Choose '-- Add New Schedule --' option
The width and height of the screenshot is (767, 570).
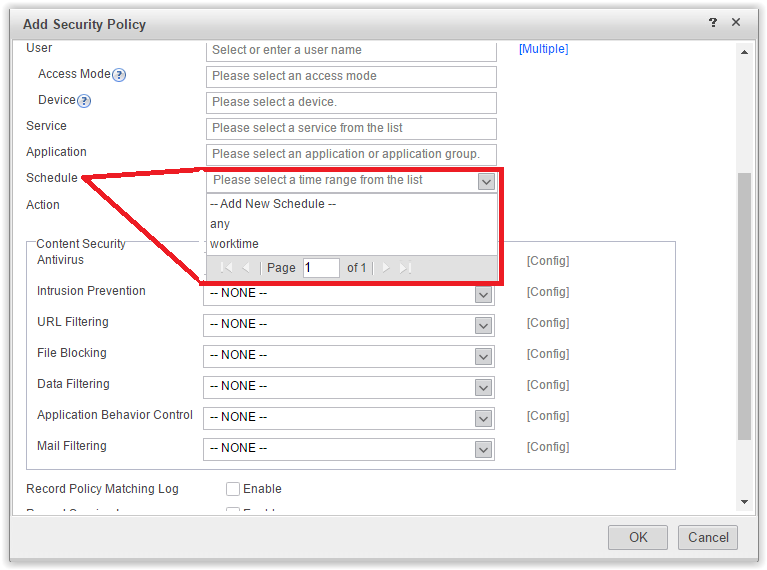pyautogui.click(x=273, y=204)
